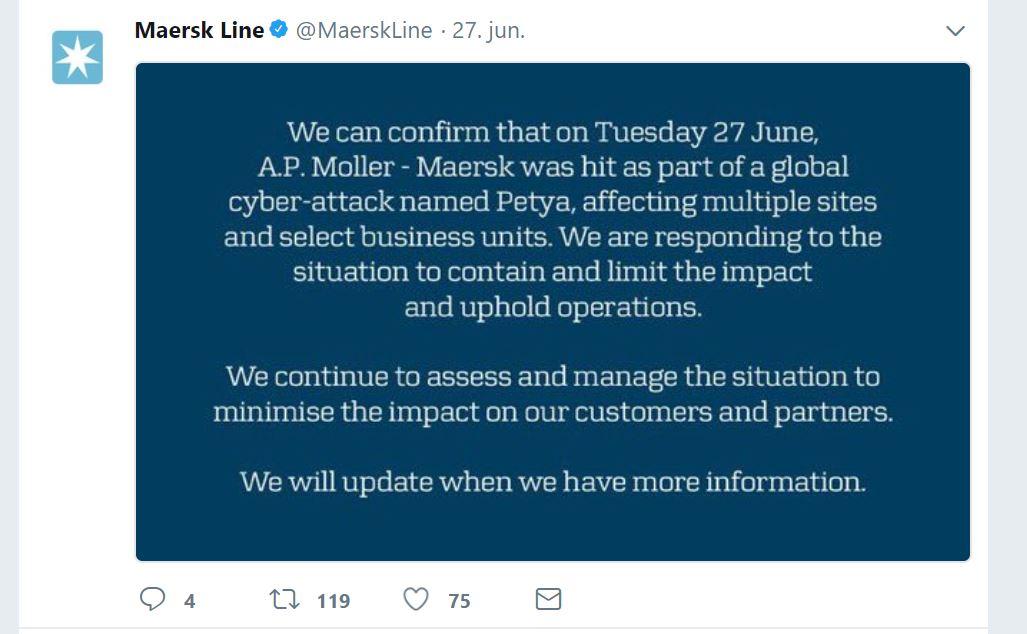The width and height of the screenshot is (1027, 634).
Task: Open the tweet via the 27. jun. timestamp
Action: (488, 30)
